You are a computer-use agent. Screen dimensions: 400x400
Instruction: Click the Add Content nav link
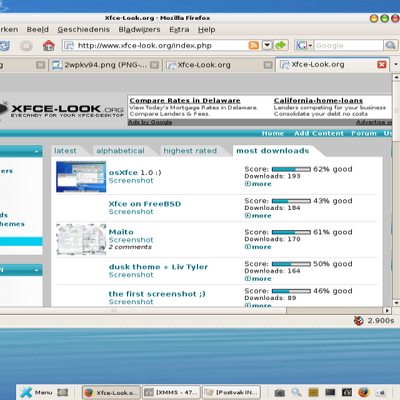tap(319, 133)
